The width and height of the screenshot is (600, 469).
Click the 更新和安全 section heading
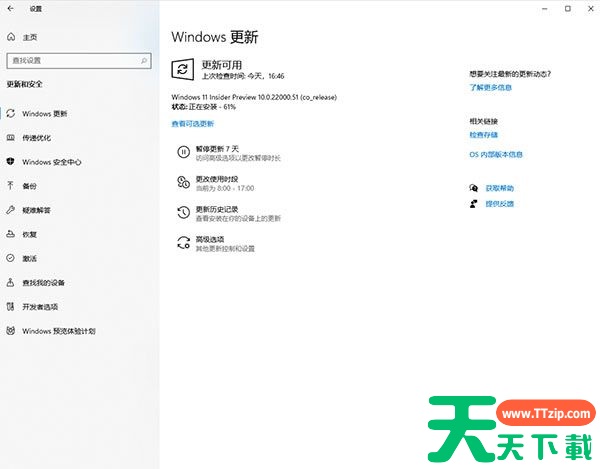(24, 84)
